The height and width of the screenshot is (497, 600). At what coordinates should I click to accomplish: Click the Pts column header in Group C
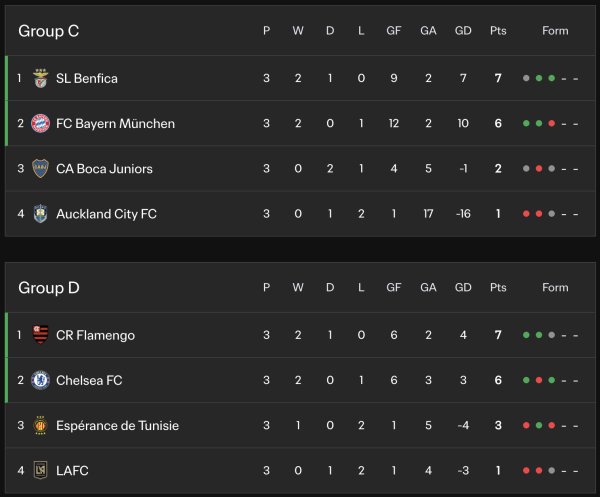click(x=498, y=31)
